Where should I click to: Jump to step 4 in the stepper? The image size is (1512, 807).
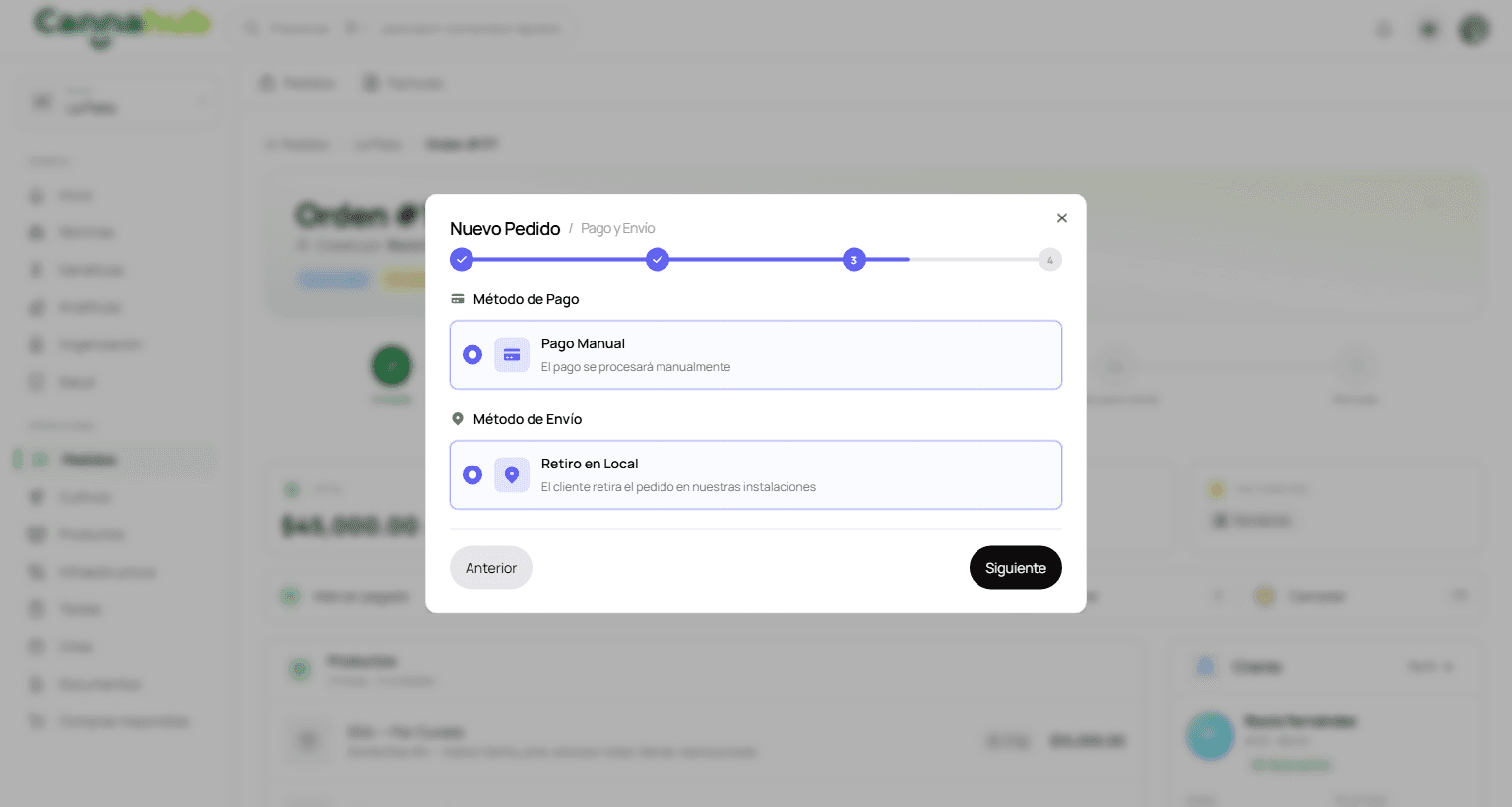[1050, 260]
